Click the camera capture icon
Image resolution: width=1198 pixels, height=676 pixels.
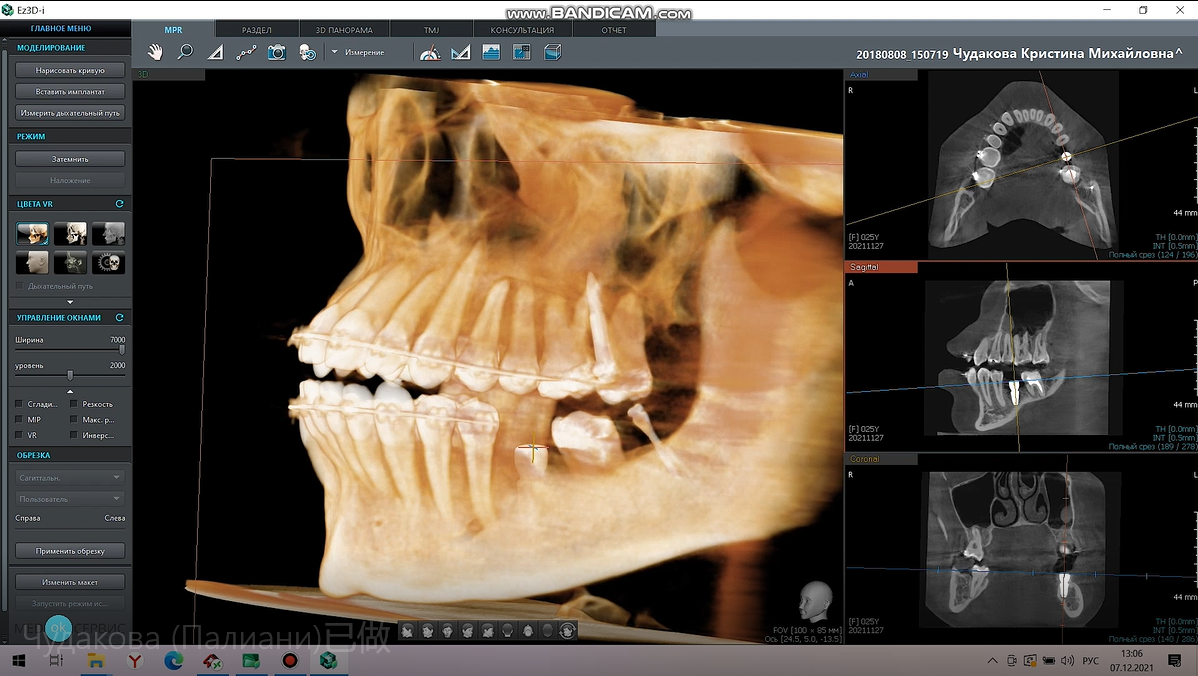click(x=276, y=52)
